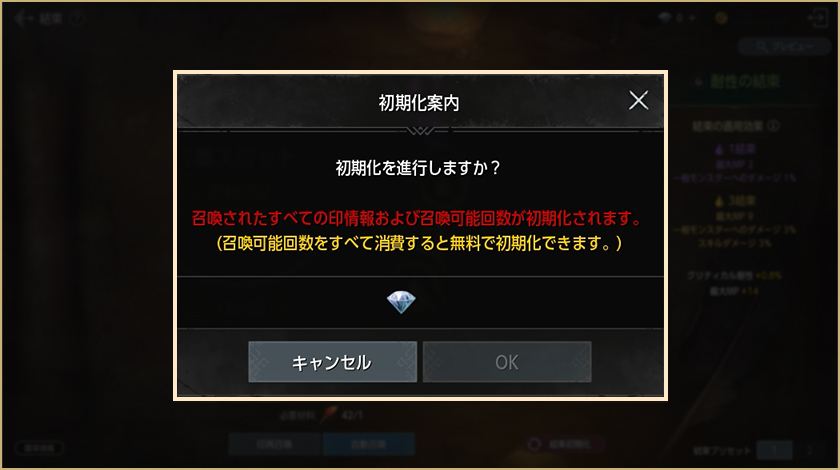Viewport: 840px width, 470px height.
Task: Click the plus icon beside diamond balance
Action: (x=692, y=18)
